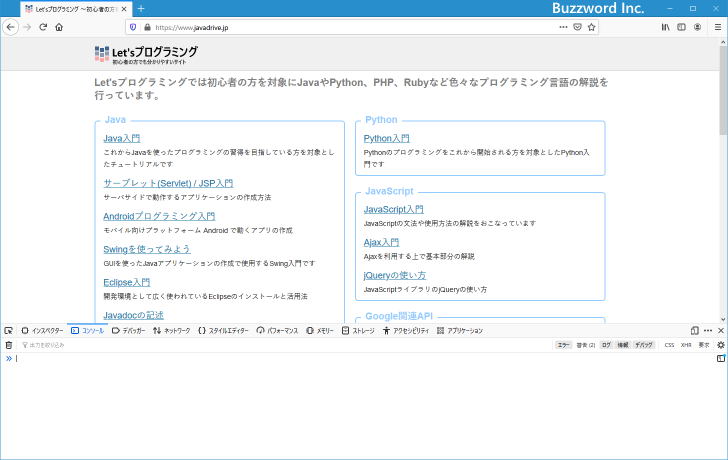The image size is (728, 460).
Task: Go back using the browser back arrow
Action: [x=11, y=27]
